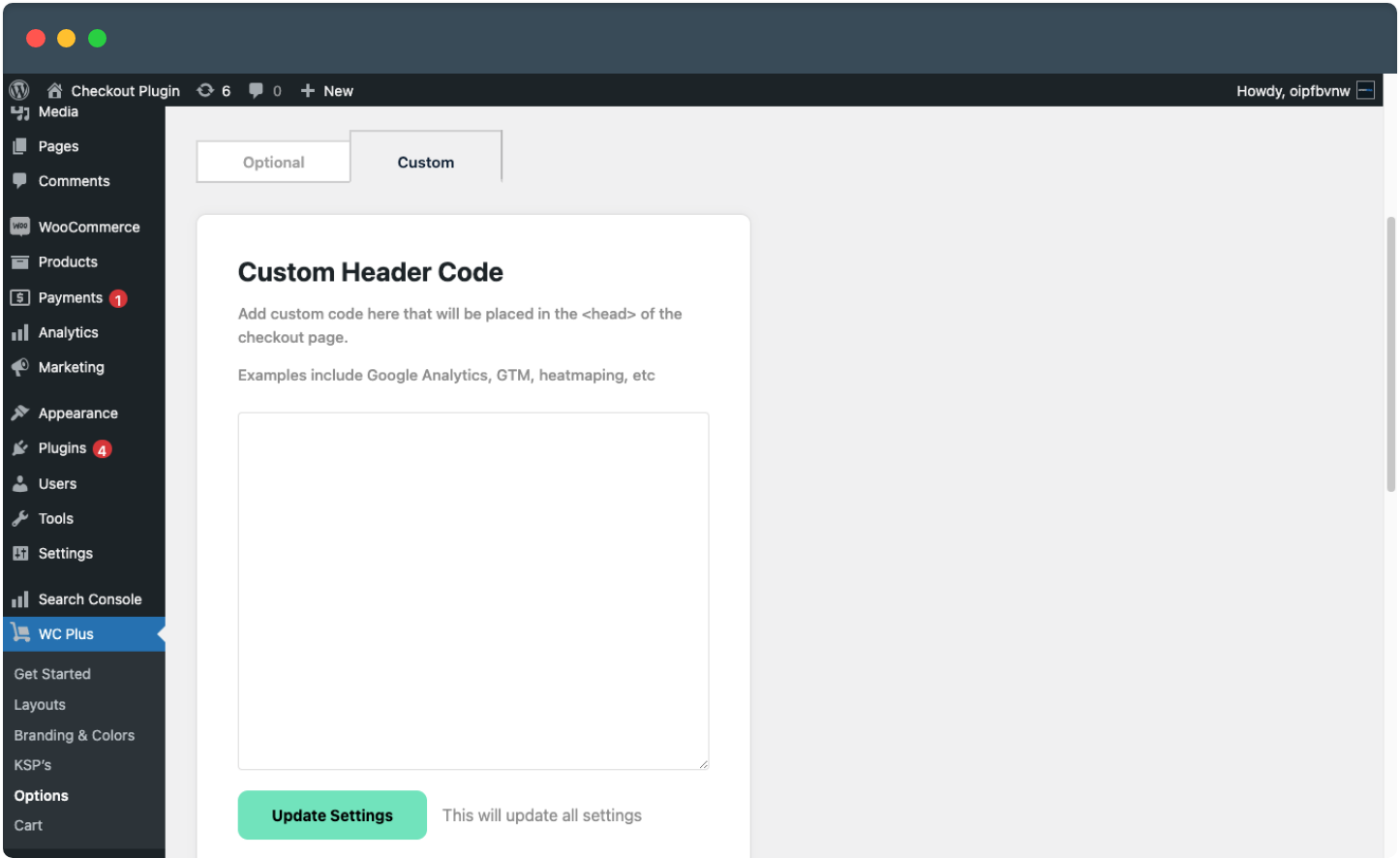Viewport: 1400px width, 858px height.
Task: Click the Payments dollar icon
Action: (19, 297)
